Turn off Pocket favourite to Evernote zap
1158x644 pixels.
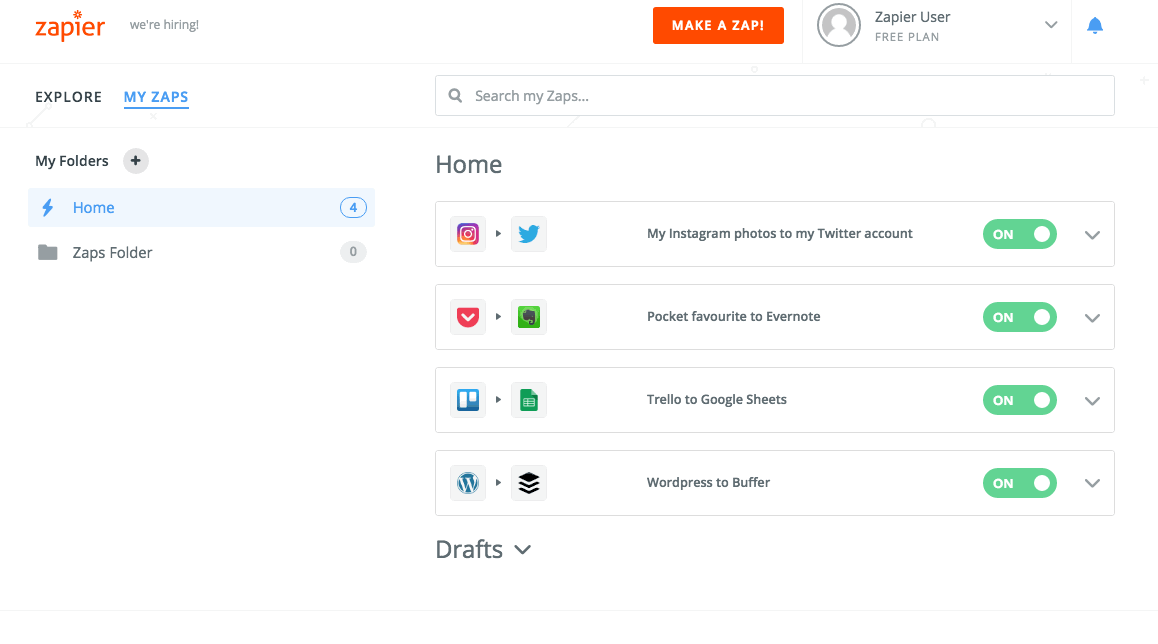pyautogui.click(x=1019, y=317)
